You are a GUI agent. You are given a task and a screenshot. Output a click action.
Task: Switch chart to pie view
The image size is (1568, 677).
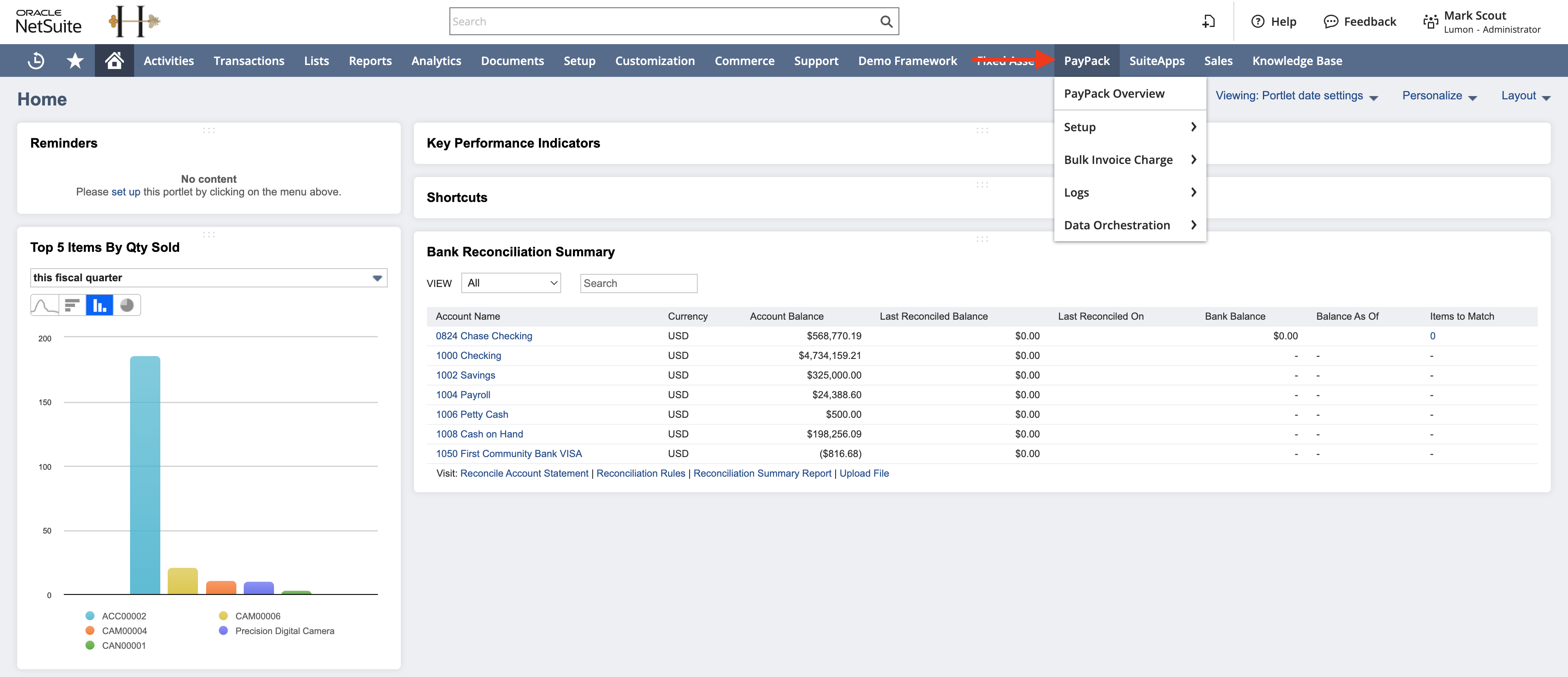(x=127, y=305)
